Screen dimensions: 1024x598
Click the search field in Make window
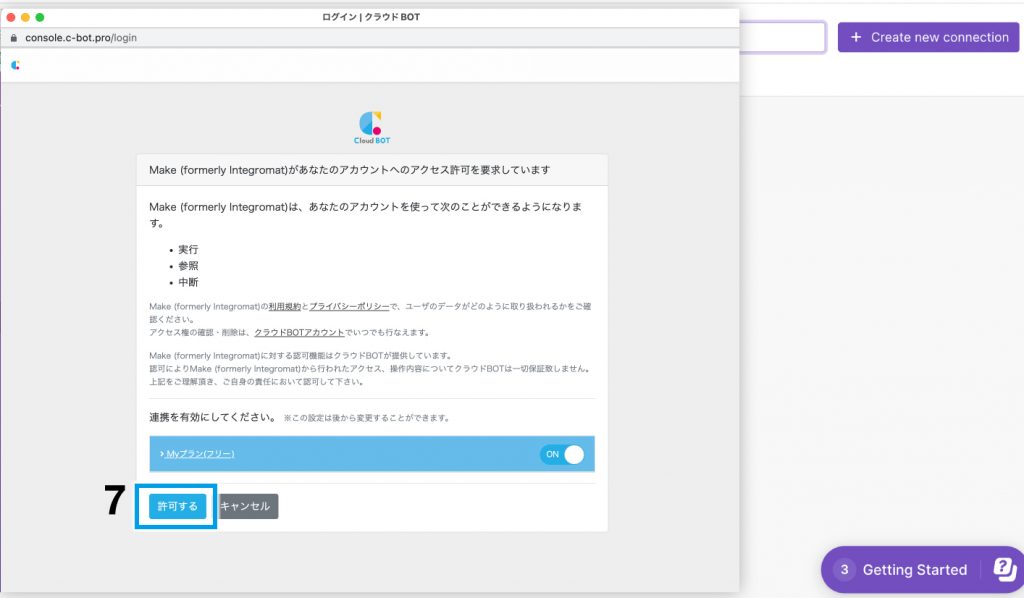[x=782, y=37]
